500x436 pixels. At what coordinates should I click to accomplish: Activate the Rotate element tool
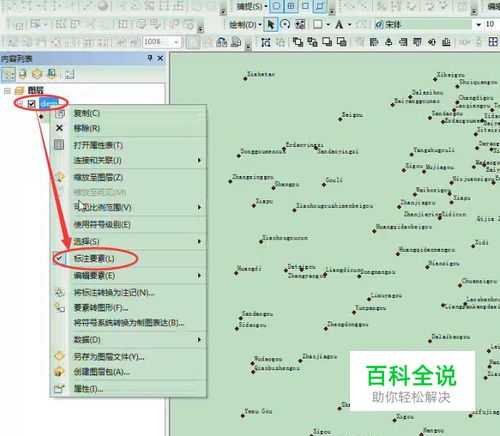pyautogui.click(x=285, y=24)
